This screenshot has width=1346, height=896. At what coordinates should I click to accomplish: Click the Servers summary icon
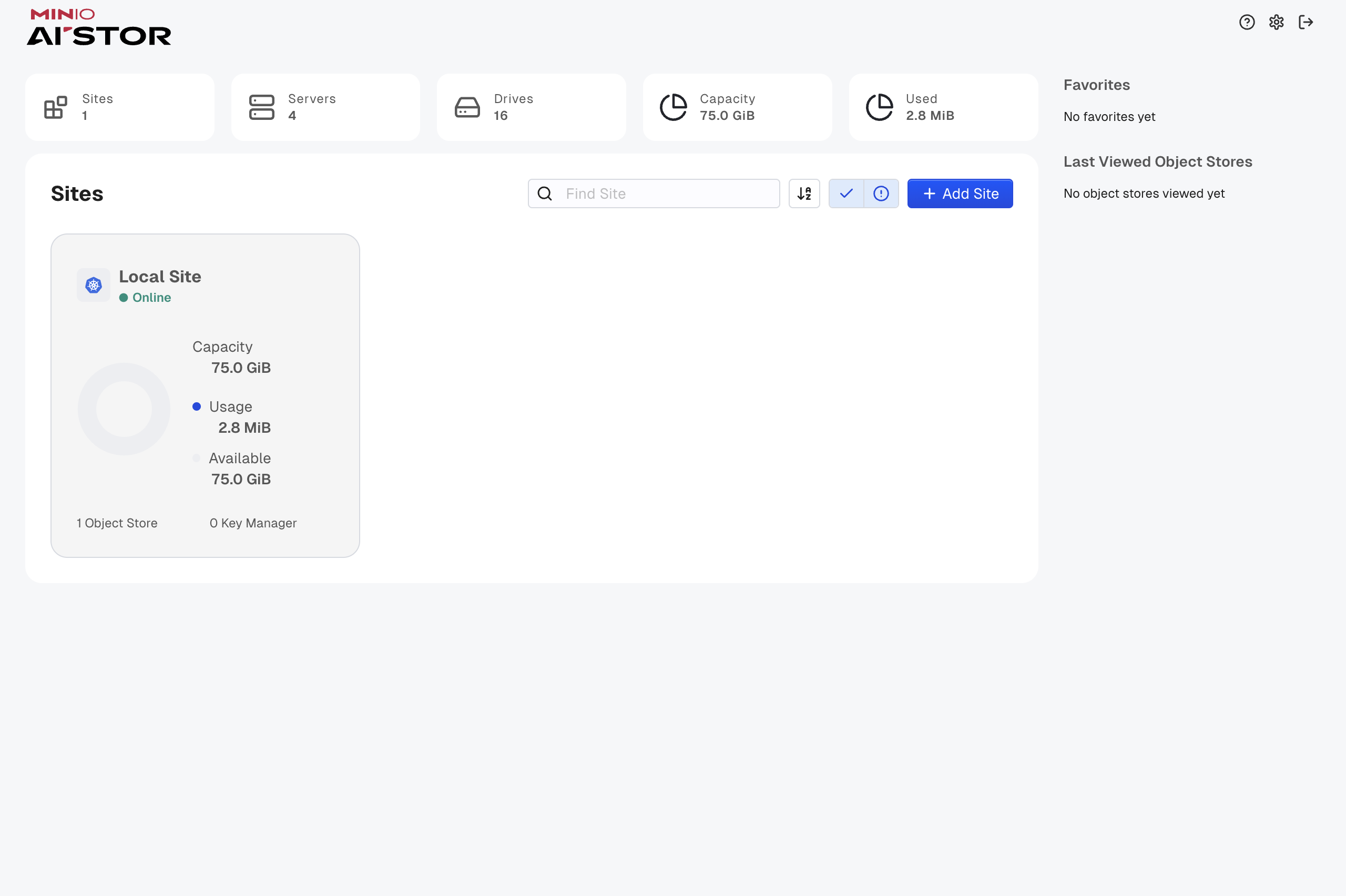262,107
